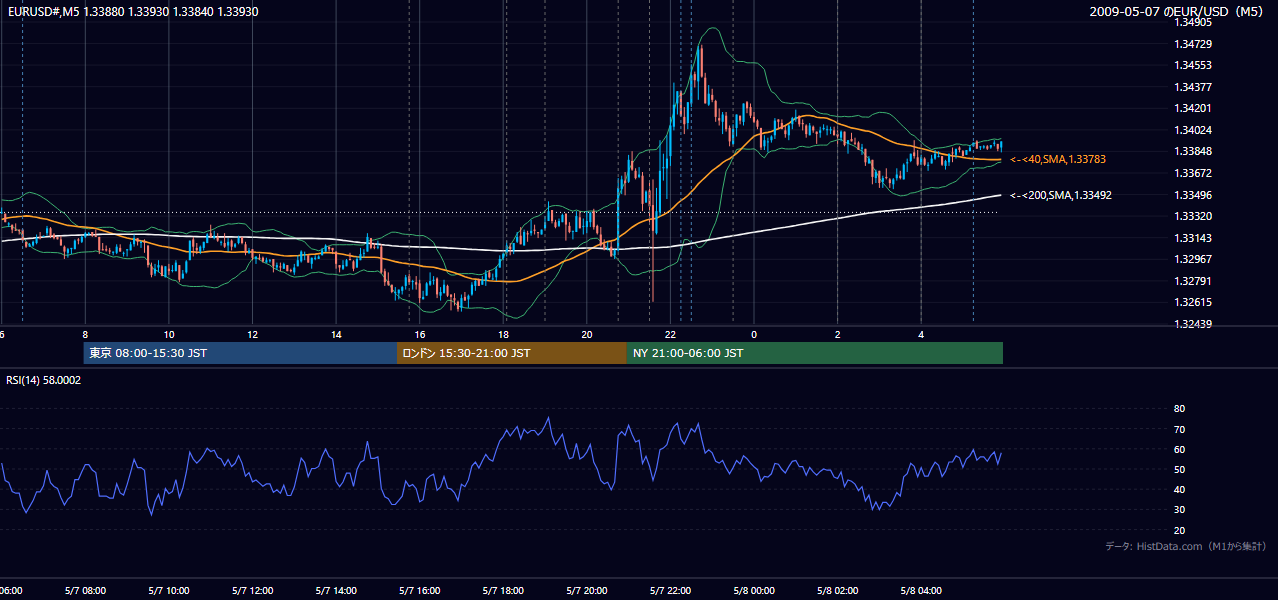Screen dimensions: 1278x600
Task: Click price axis value 1.33496
Action: pos(1193,195)
